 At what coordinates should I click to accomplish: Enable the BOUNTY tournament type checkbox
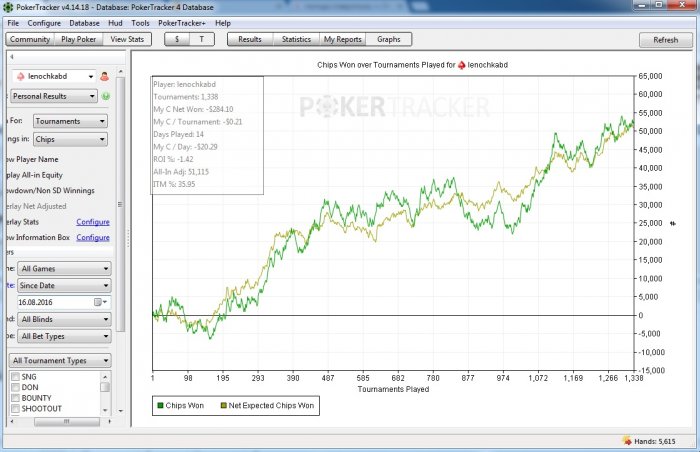(x=15, y=399)
